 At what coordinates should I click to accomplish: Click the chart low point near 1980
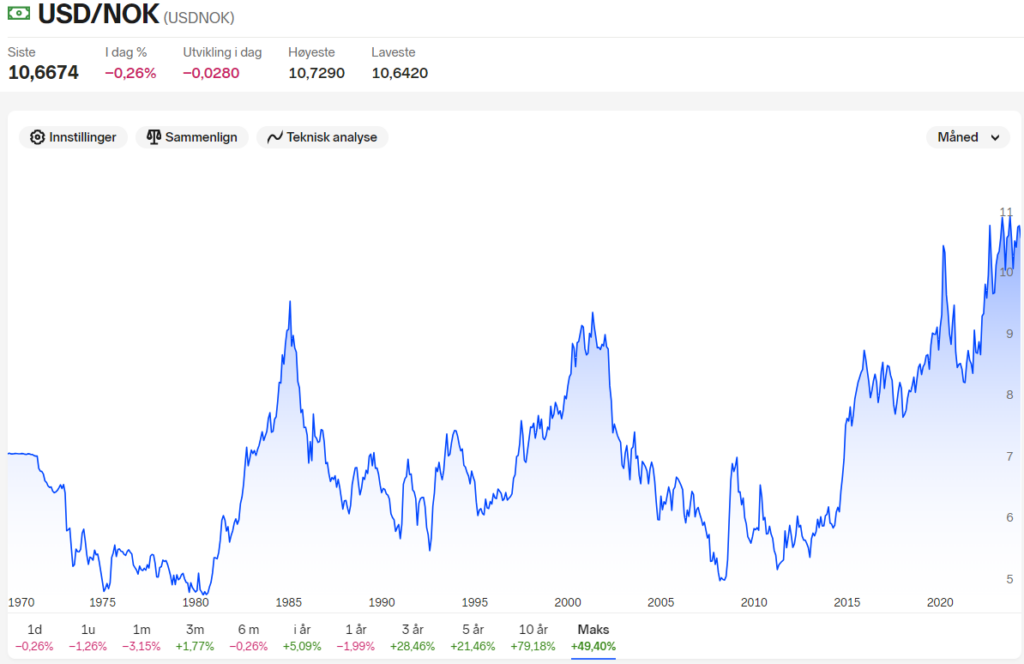pos(205,593)
